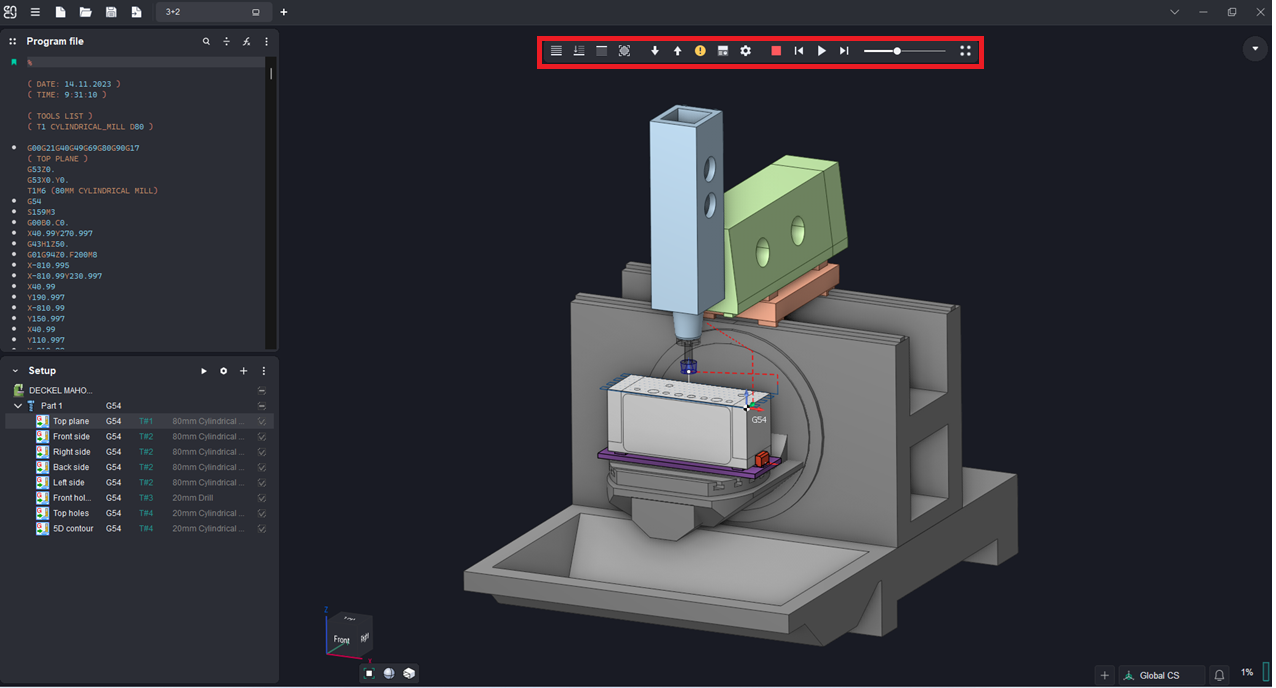
Task: Add a new tab with plus button
Action: (x=284, y=12)
